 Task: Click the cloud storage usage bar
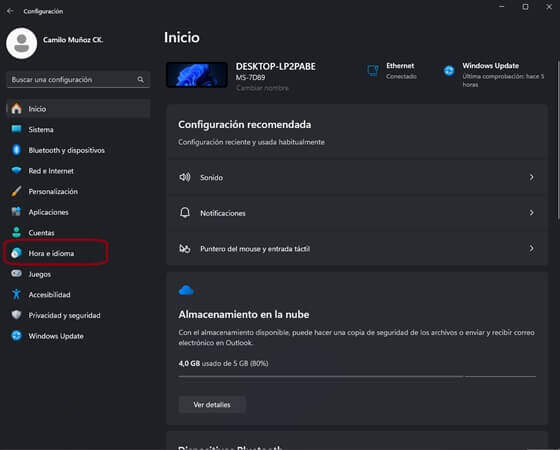point(357,376)
